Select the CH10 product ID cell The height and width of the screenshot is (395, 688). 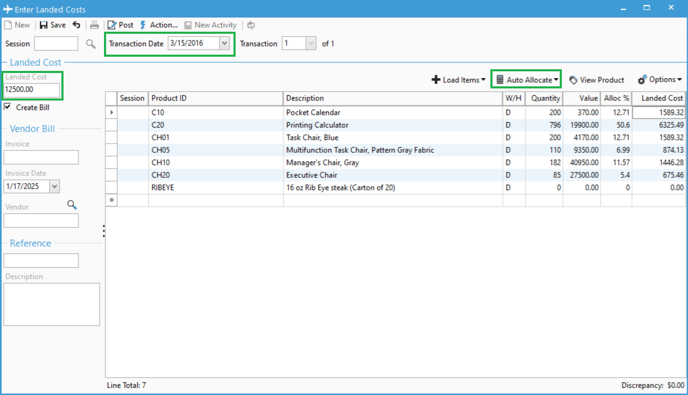pos(215,162)
